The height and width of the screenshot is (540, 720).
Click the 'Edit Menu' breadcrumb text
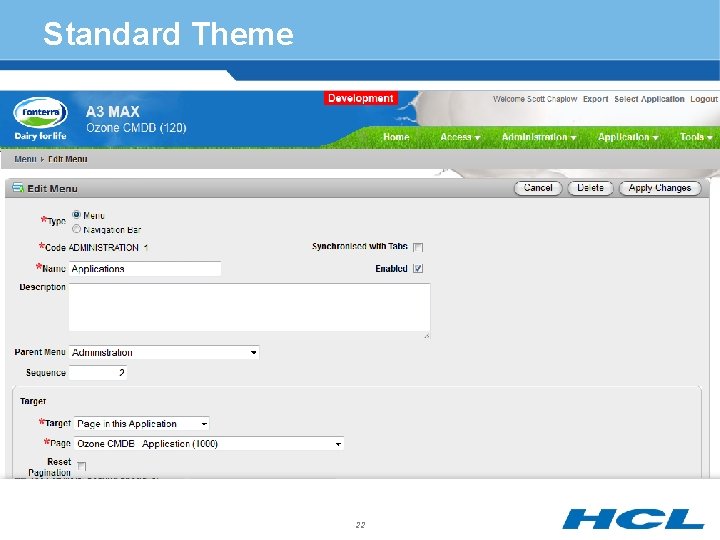(68, 159)
